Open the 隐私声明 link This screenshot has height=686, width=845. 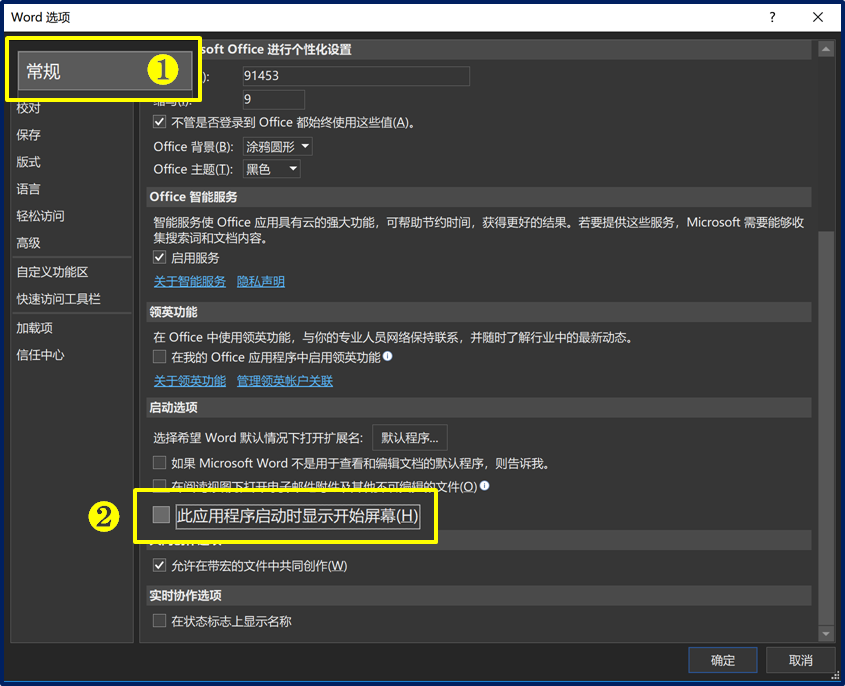click(x=261, y=281)
